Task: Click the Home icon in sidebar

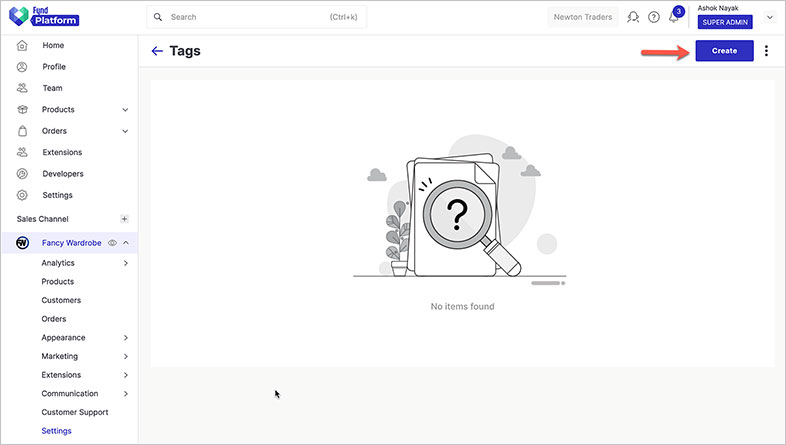Action: pos(22,46)
